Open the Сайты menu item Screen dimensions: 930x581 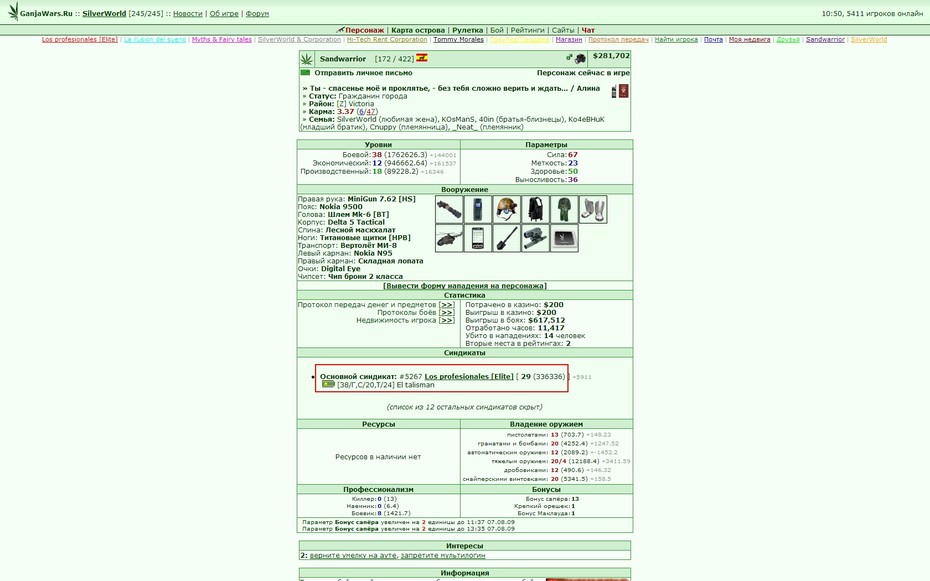click(x=563, y=30)
